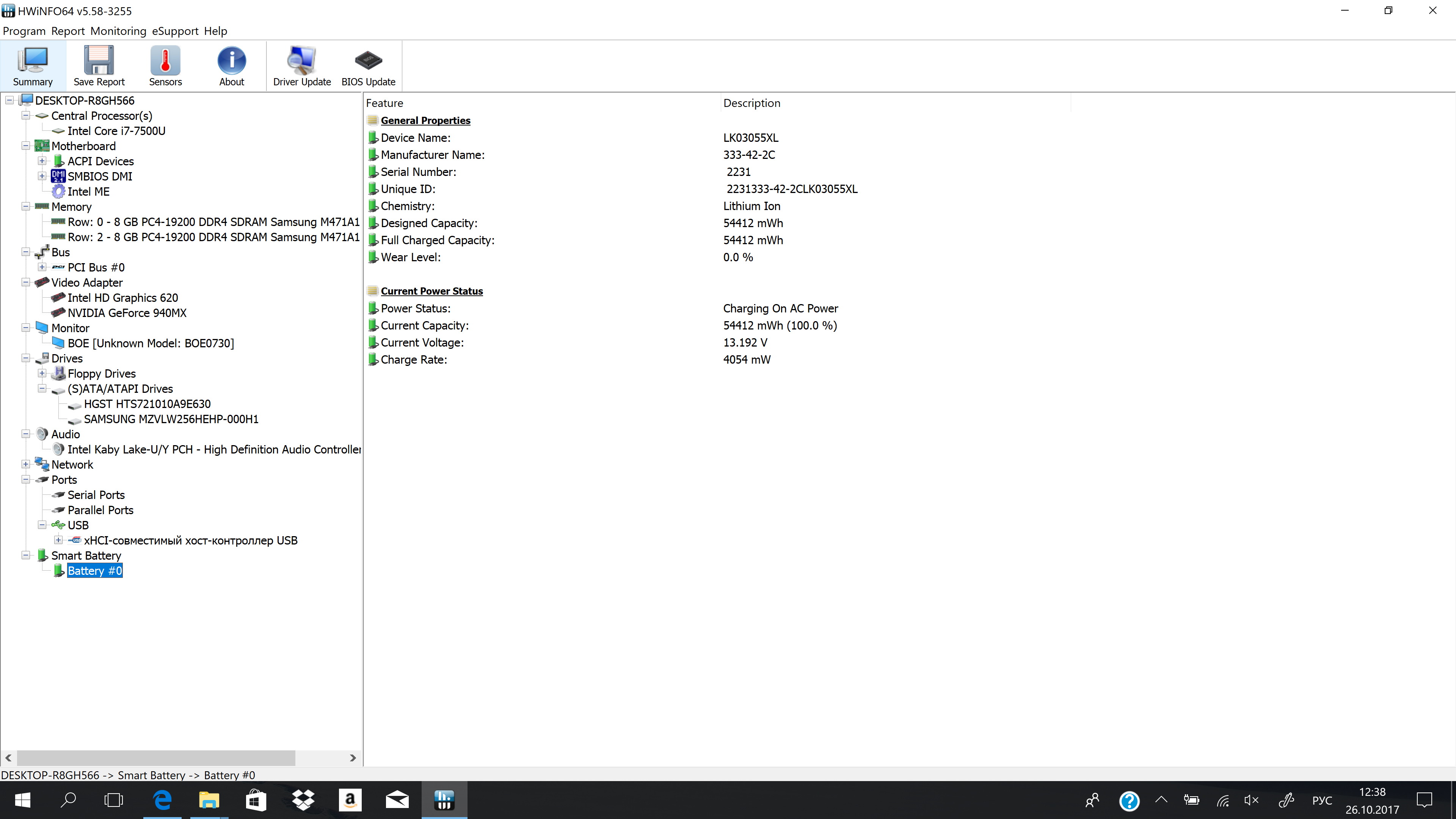Select the BOE monitor entry
This screenshot has height=819, width=1456.
coord(151,344)
